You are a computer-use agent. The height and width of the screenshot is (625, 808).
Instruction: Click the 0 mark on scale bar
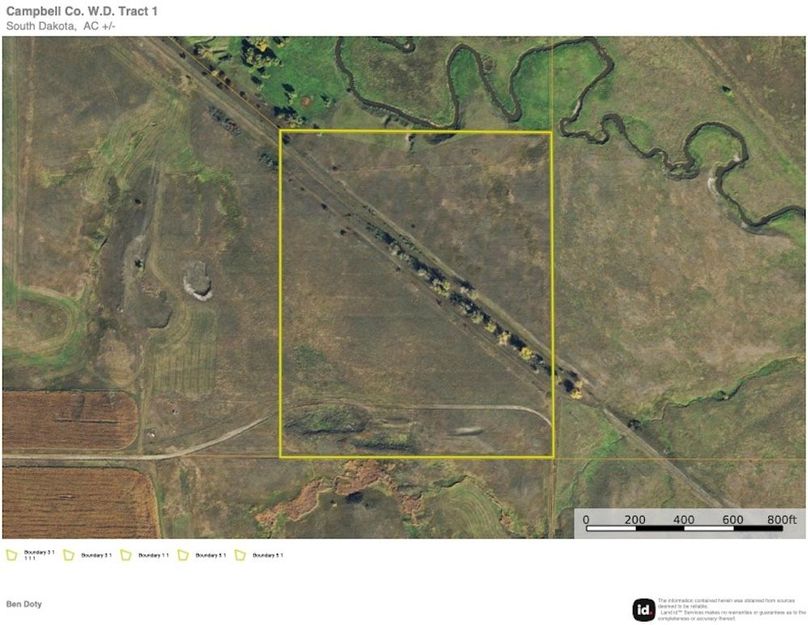point(586,520)
